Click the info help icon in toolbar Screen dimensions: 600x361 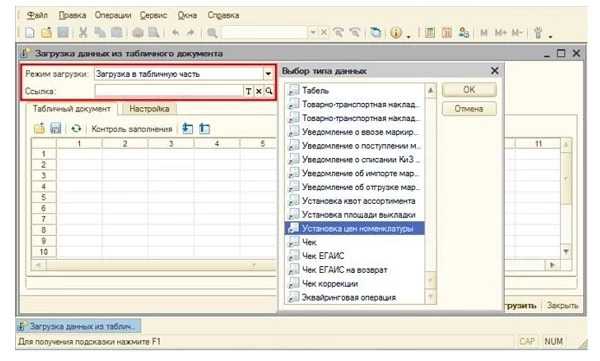pos(396,33)
